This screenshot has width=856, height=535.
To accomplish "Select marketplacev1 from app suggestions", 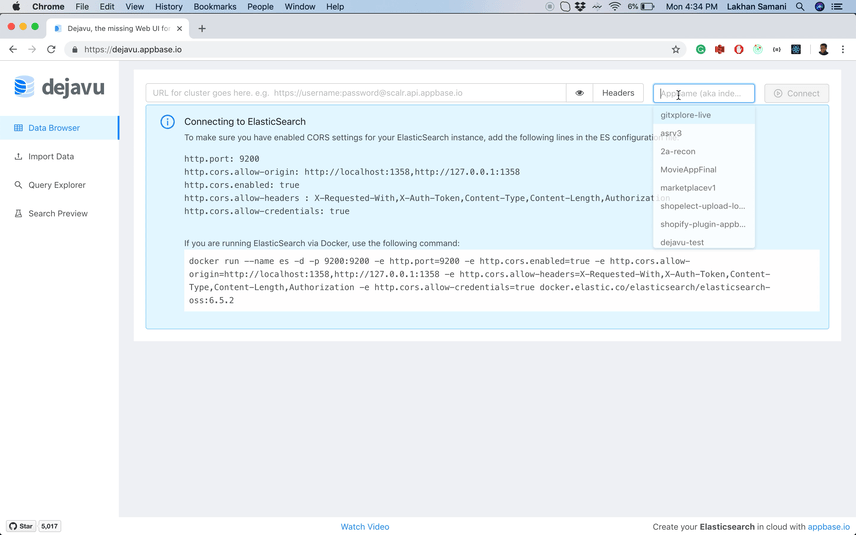I will 704,188.
